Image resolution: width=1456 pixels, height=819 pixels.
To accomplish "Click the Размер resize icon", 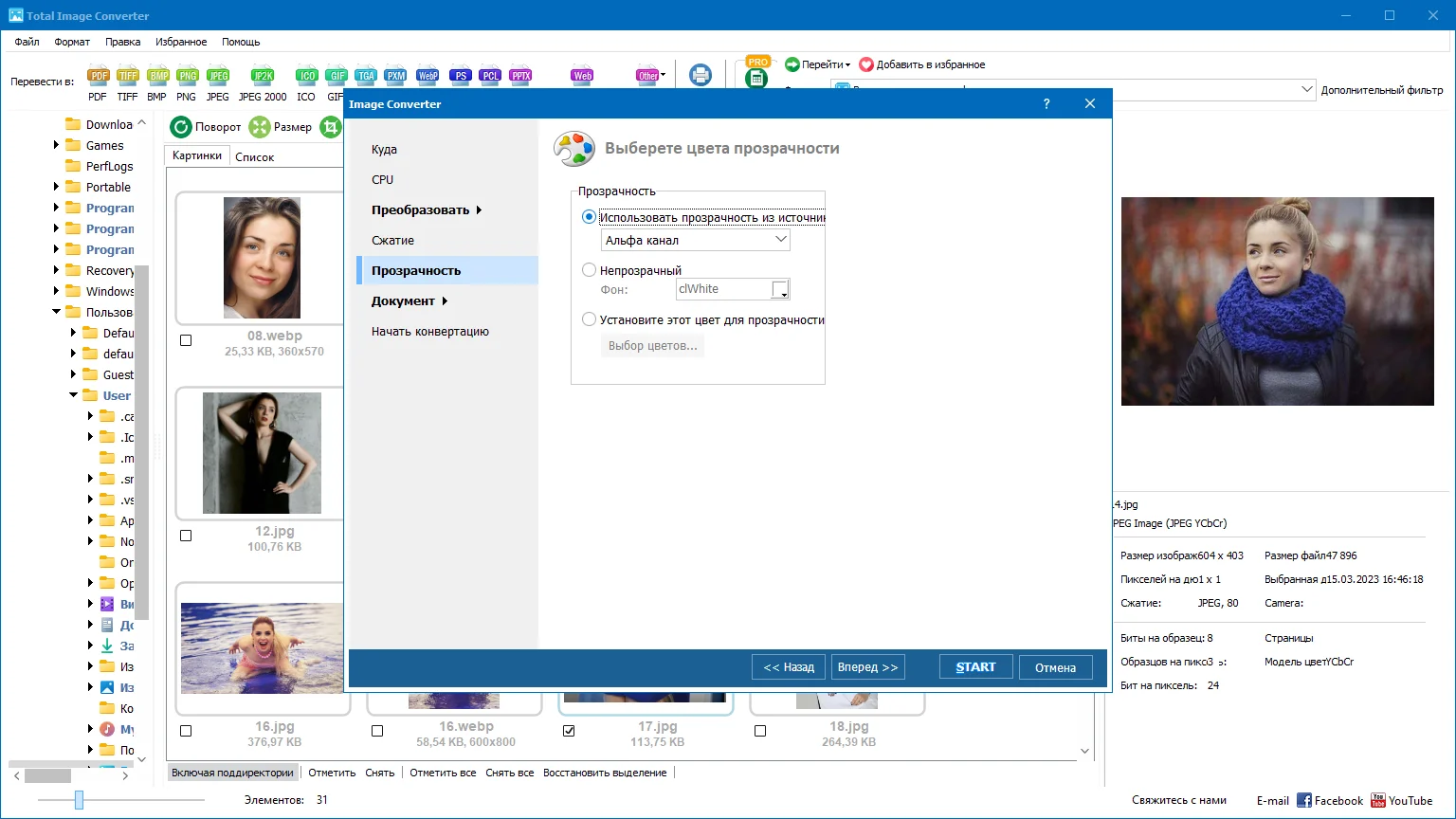I will [259, 127].
